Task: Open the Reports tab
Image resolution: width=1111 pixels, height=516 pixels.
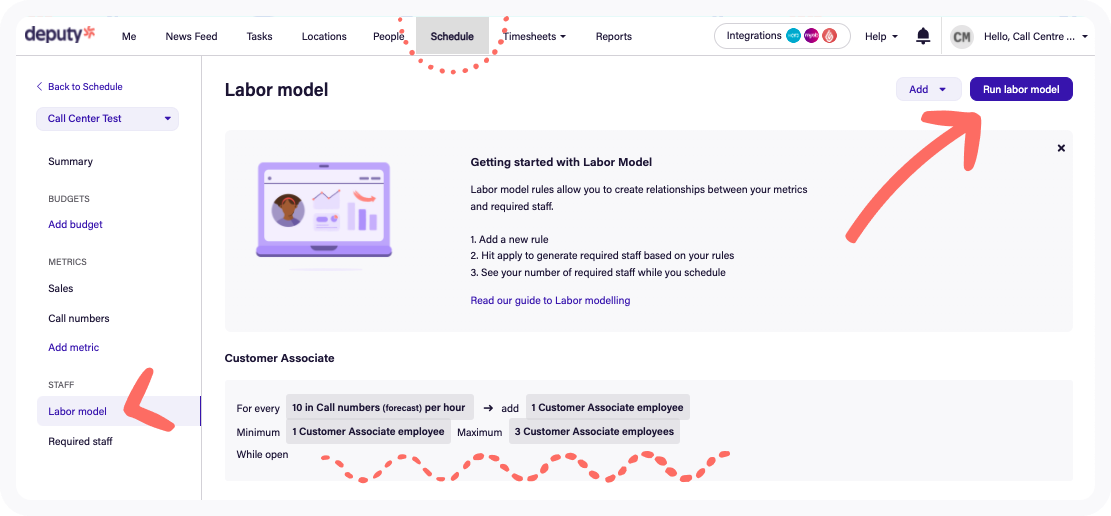Action: click(614, 36)
